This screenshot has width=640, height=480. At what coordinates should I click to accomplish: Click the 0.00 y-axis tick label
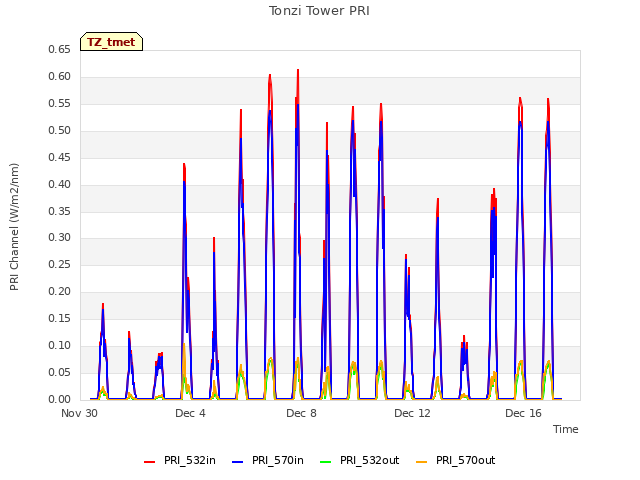point(59,399)
